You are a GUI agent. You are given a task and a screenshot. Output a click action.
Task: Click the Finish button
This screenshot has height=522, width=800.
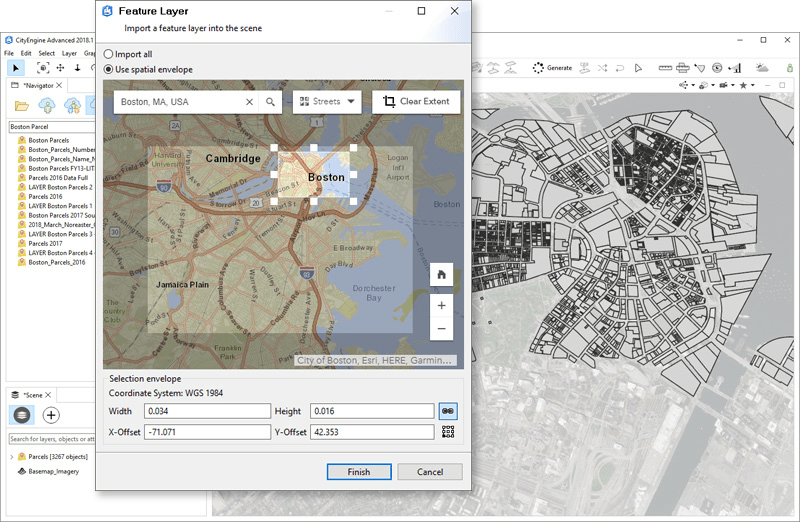(x=359, y=472)
